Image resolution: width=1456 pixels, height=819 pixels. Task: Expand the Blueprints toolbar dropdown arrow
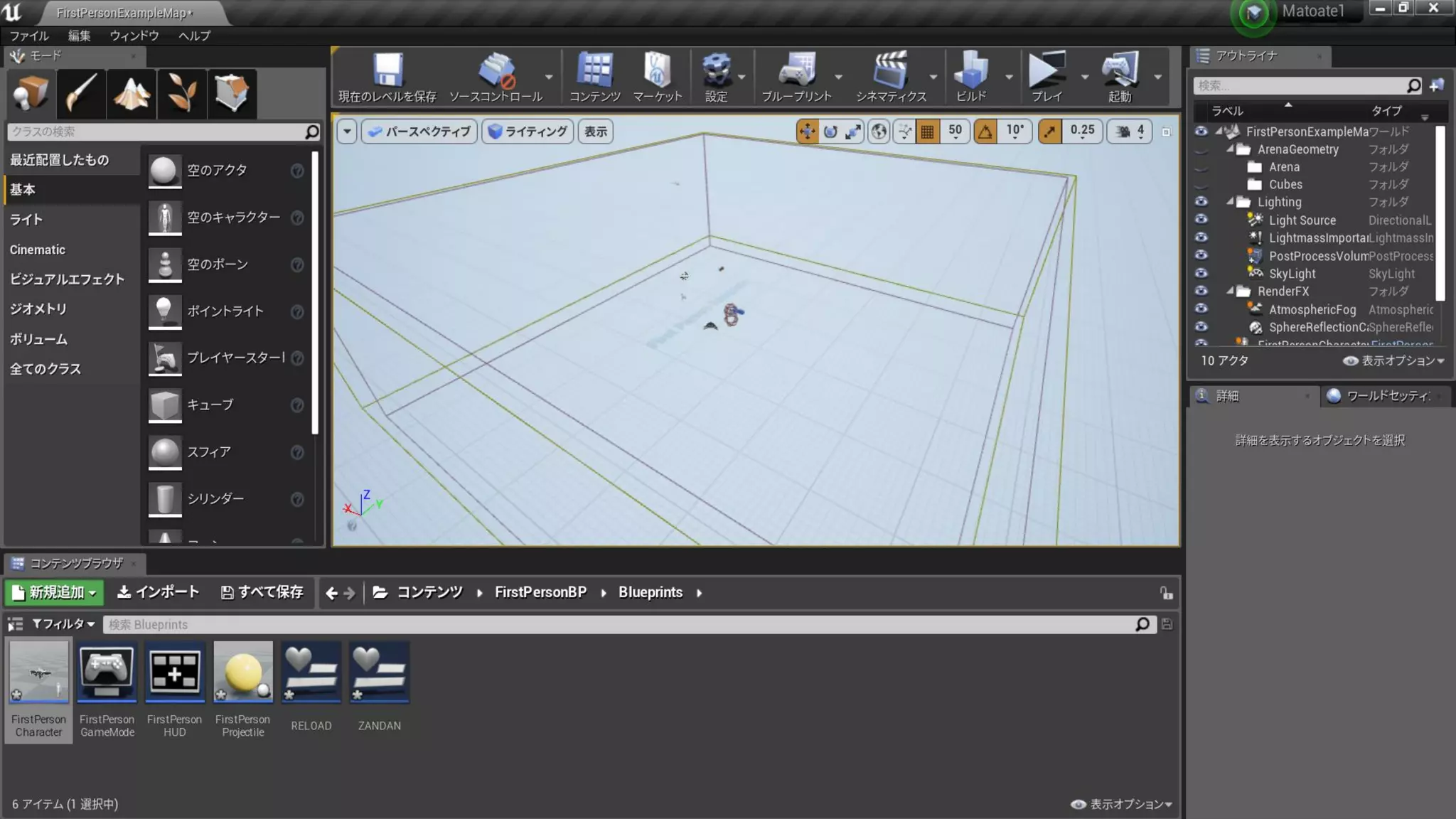838,77
